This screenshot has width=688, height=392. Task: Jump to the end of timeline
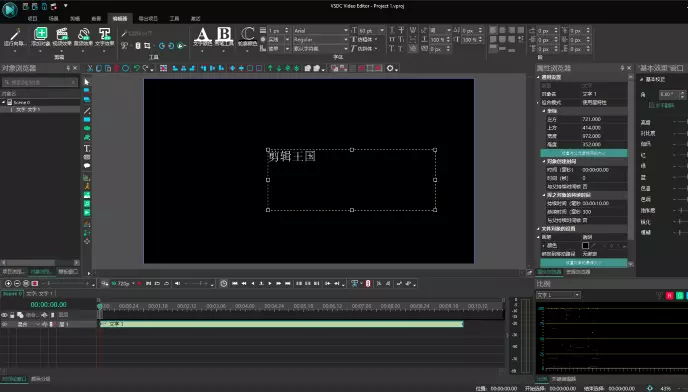pyautogui.click(x=288, y=284)
